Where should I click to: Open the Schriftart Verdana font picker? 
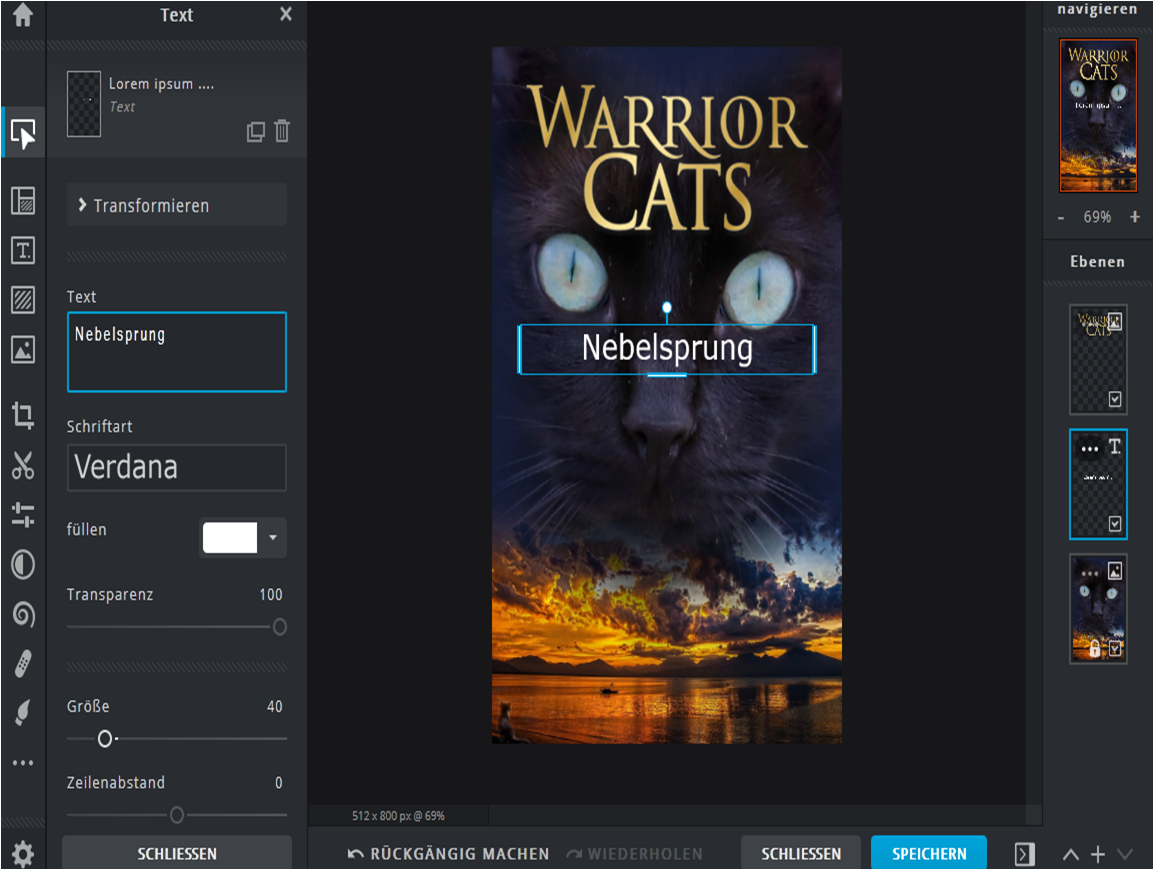coord(177,467)
